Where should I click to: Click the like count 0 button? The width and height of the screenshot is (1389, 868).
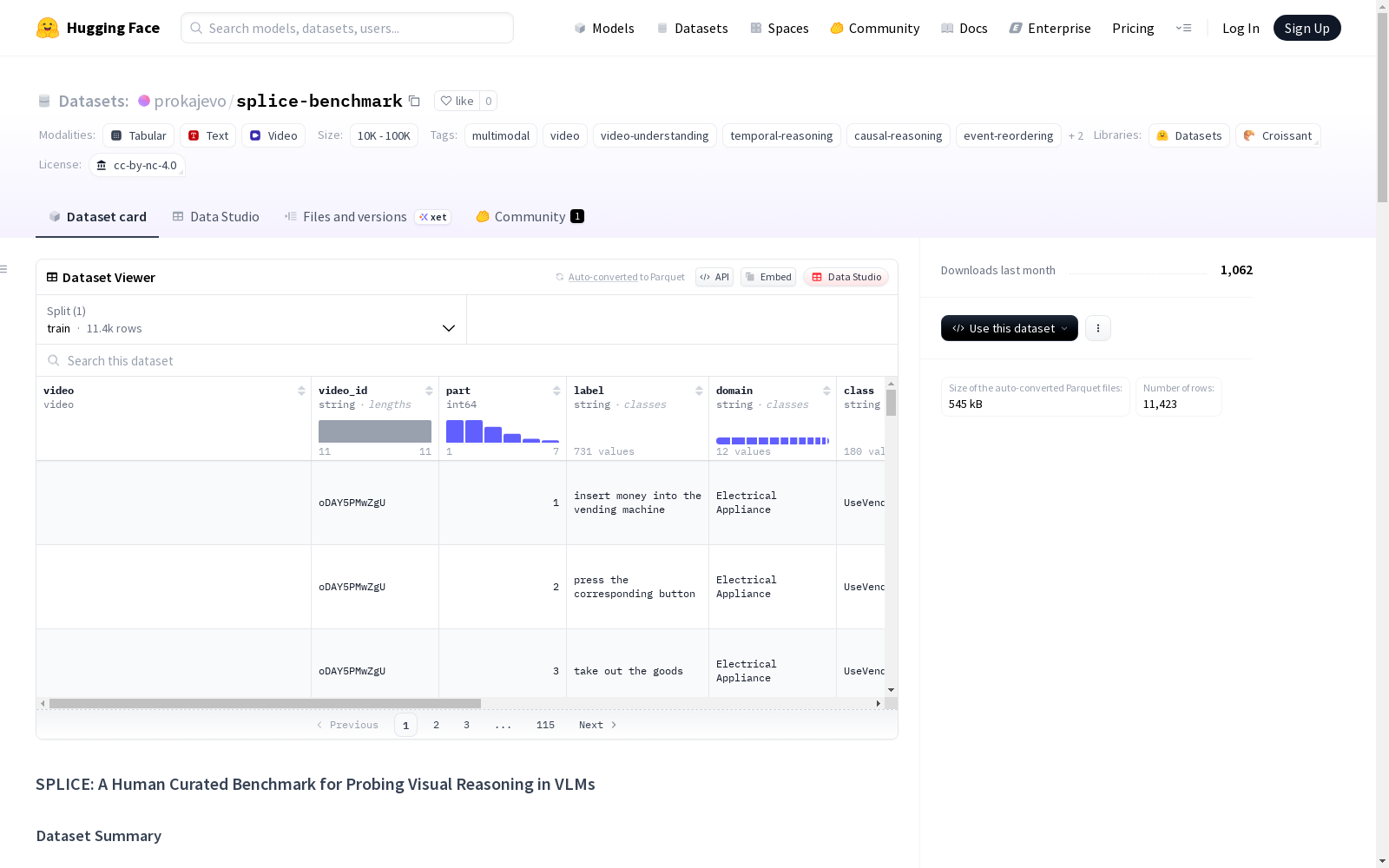[x=489, y=101]
